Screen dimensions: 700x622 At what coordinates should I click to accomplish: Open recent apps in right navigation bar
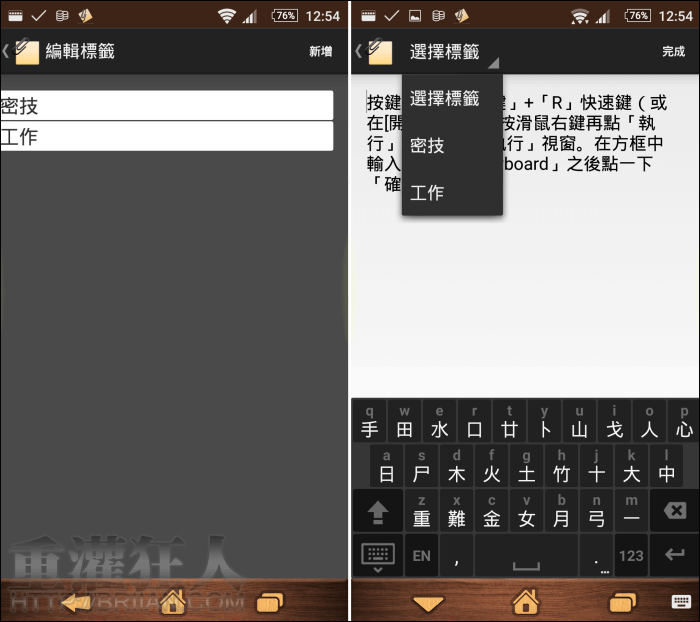pyautogui.click(x=622, y=602)
